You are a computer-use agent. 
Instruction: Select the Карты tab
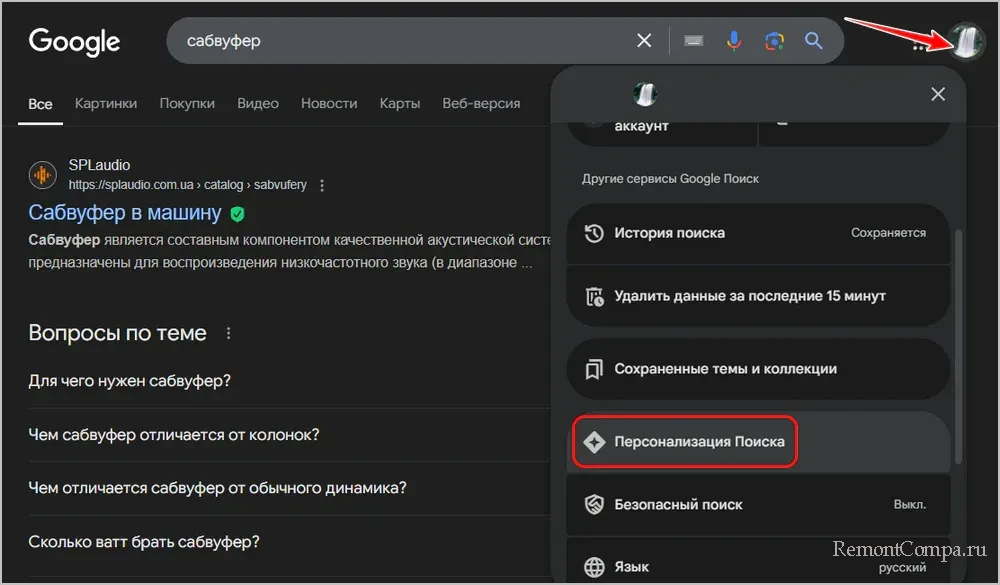pos(400,103)
